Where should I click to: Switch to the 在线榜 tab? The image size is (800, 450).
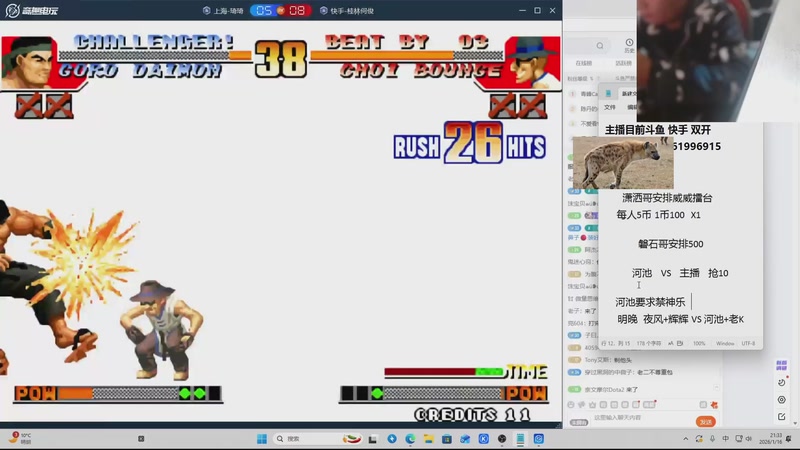pos(584,63)
